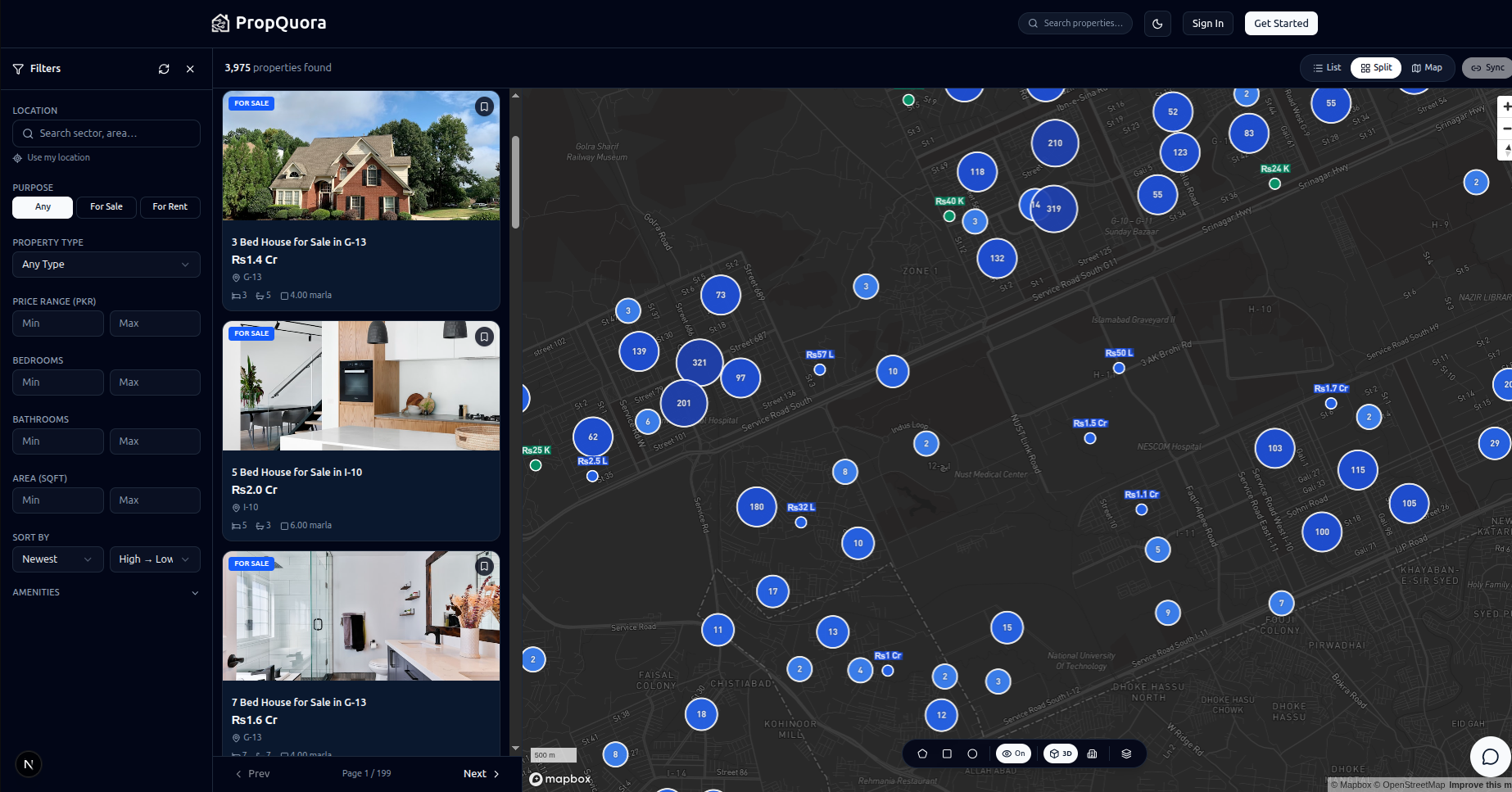Toggle the 3D map view
Viewport: 1512px width, 792px height.
point(1060,754)
